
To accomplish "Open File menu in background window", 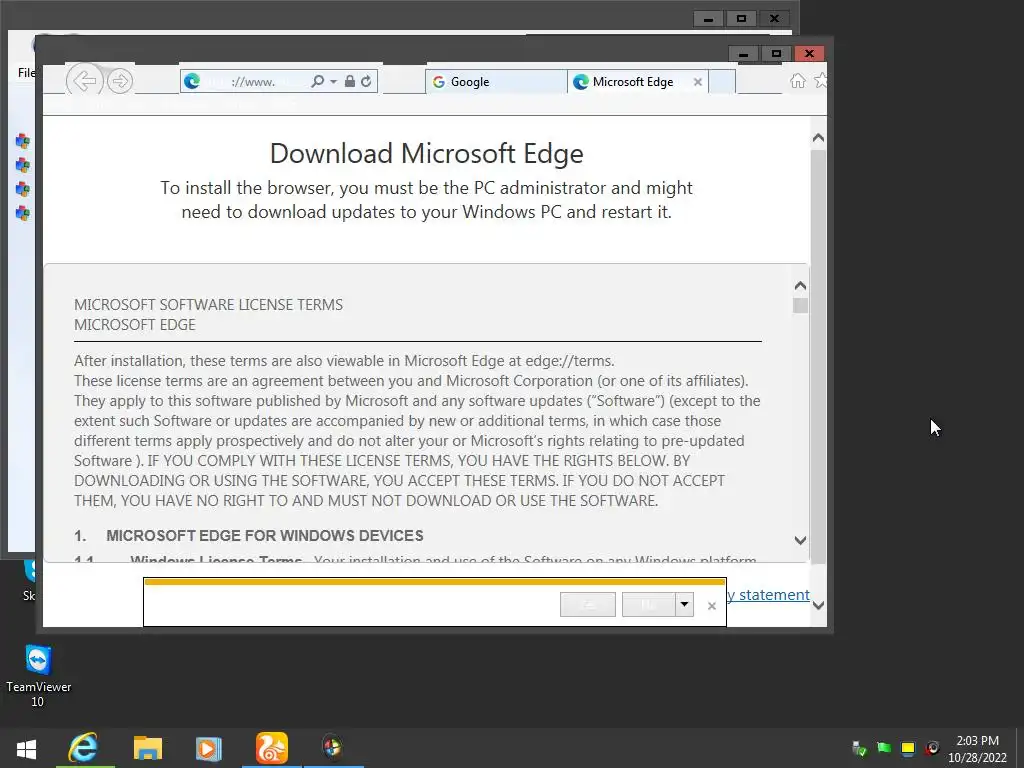I will (x=26, y=72).
